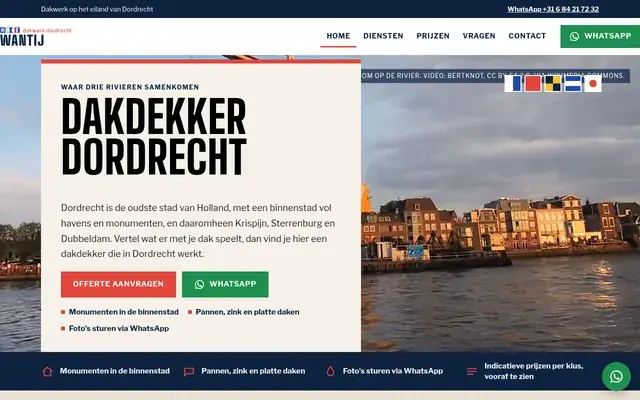This screenshot has width=640, height=400.
Task: Click the speech bubble icon beside Pannen, zink
Action: click(189, 371)
